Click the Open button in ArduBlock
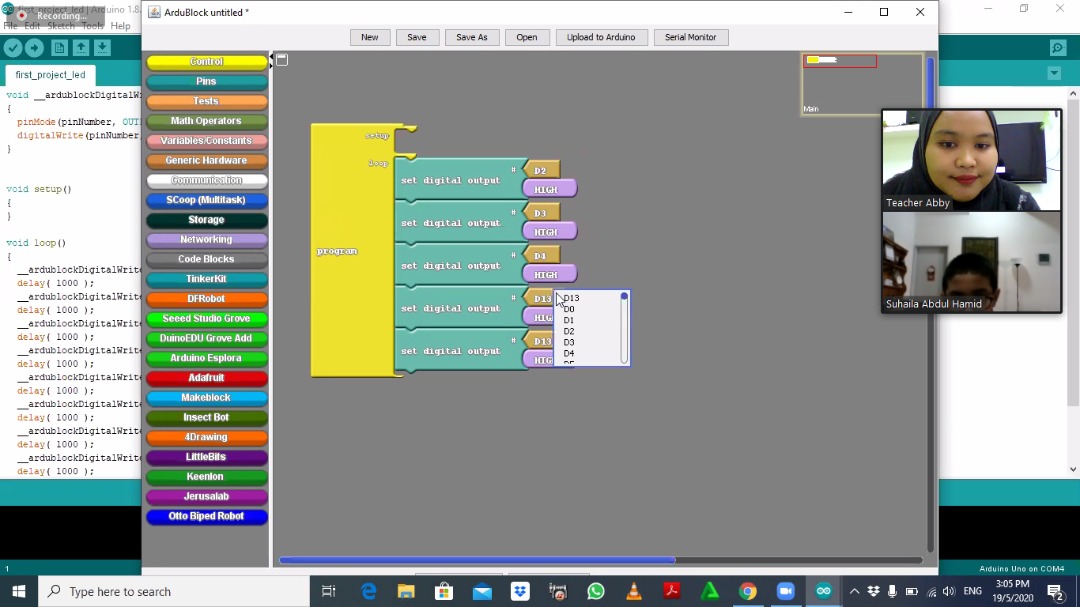 [x=527, y=37]
